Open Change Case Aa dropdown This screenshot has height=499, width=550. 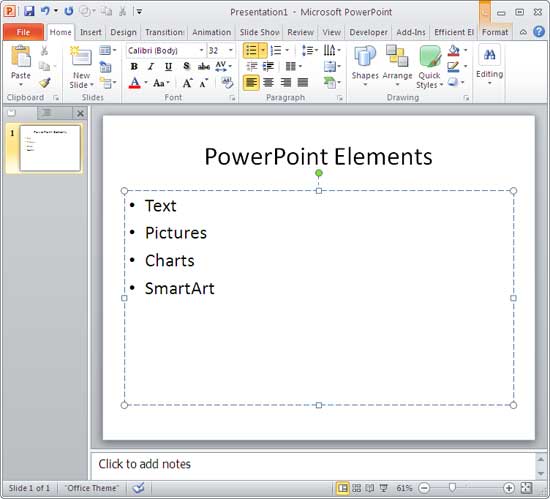pyautogui.click(x=161, y=83)
